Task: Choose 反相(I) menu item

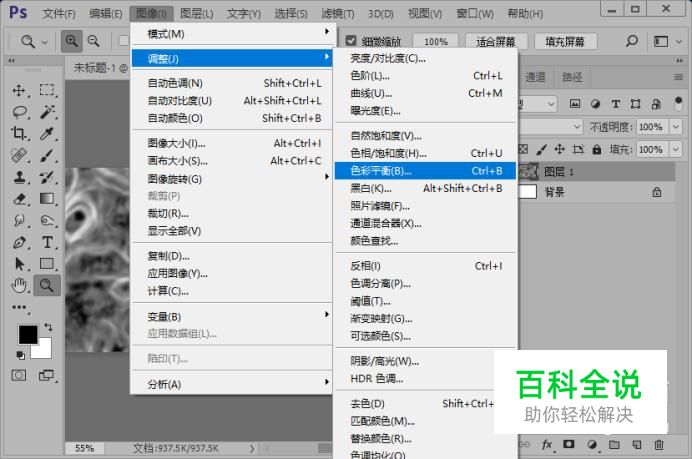Action: coord(426,266)
